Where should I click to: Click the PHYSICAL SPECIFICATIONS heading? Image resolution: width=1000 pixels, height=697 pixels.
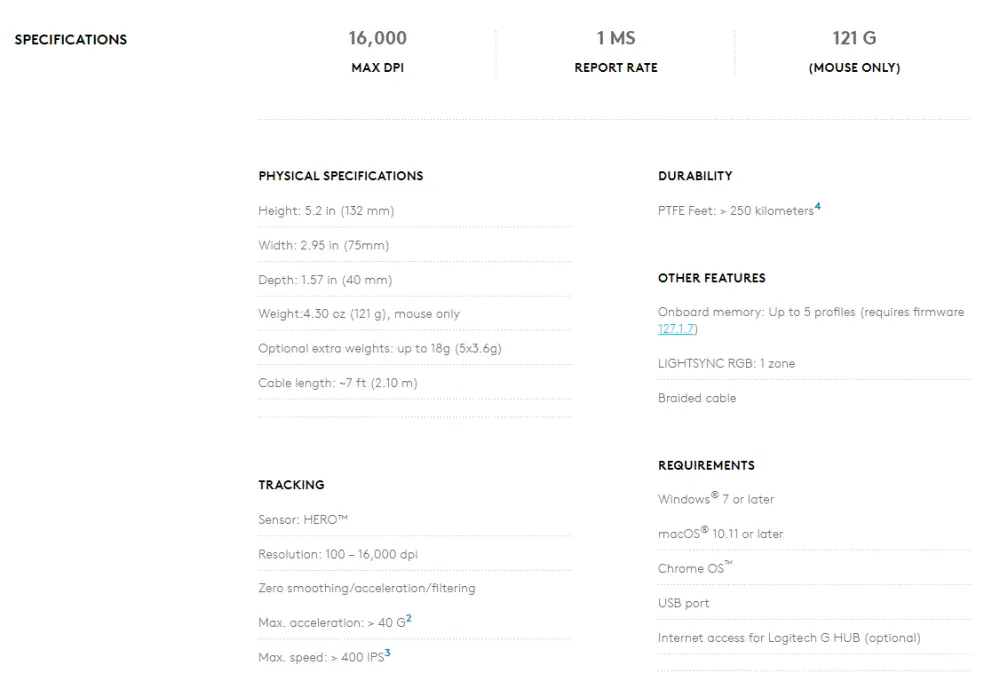[341, 176]
